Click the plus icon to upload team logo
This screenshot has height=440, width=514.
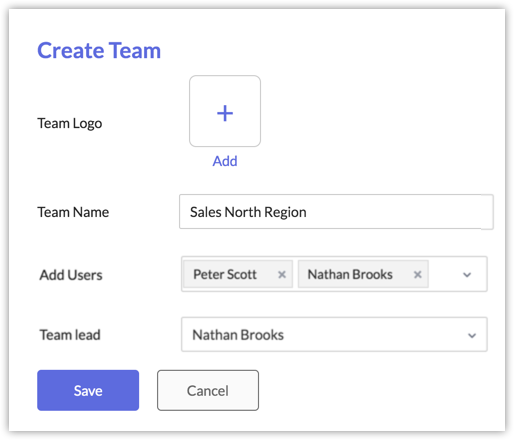click(x=225, y=113)
